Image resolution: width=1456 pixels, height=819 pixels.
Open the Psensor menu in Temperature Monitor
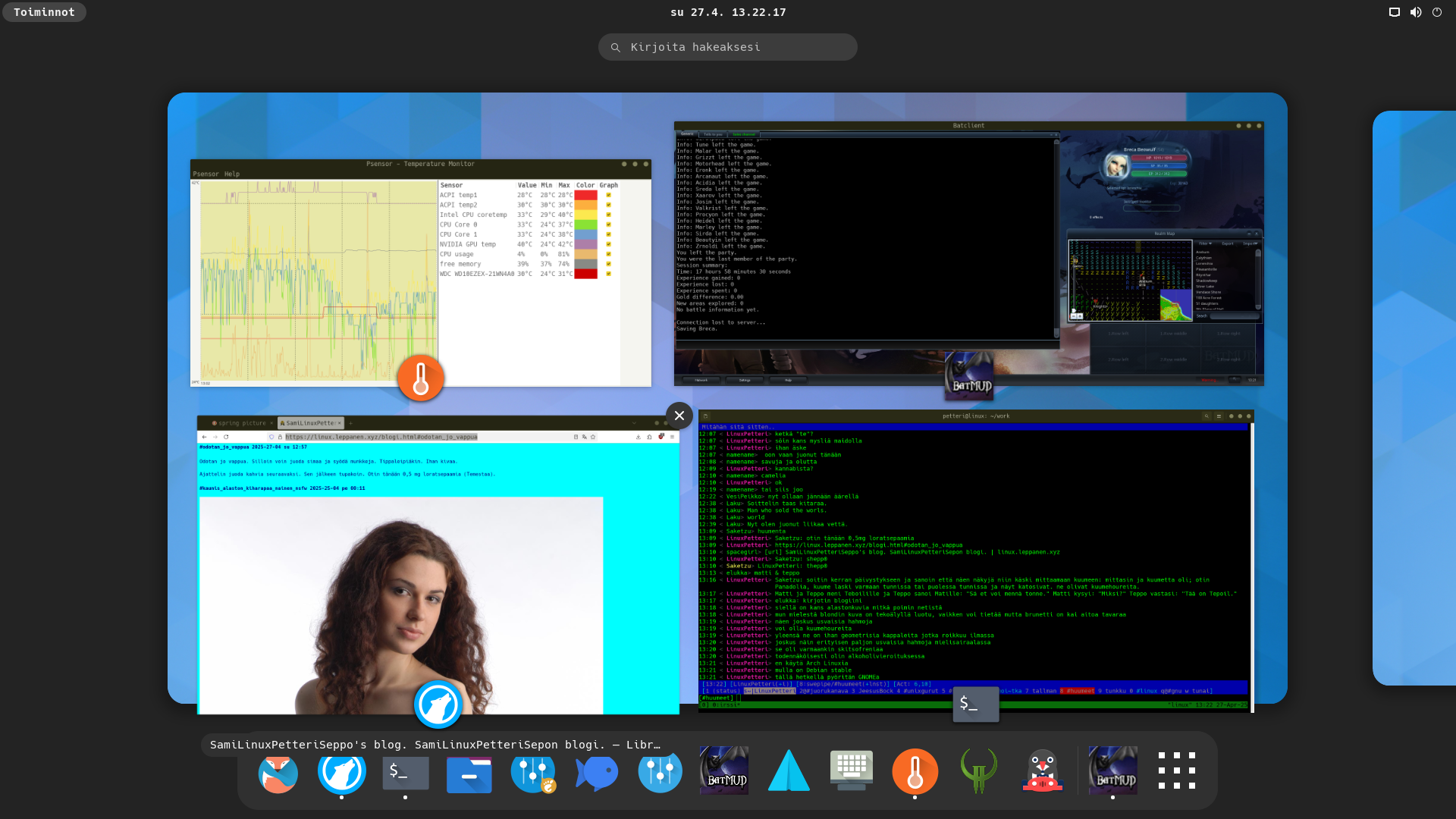[206, 174]
